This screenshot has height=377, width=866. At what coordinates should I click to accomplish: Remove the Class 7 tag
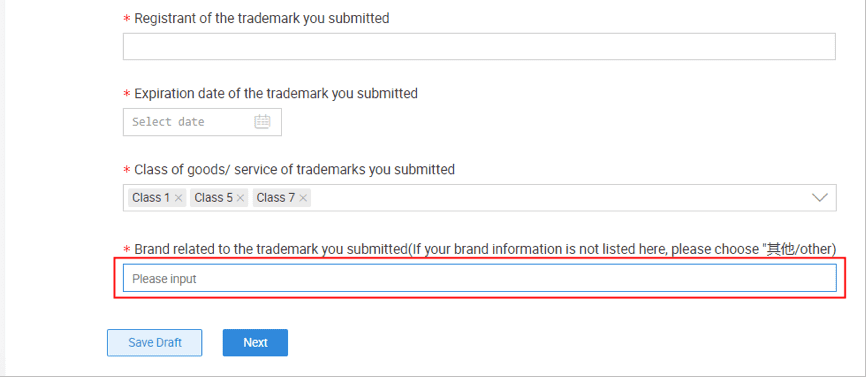click(303, 198)
